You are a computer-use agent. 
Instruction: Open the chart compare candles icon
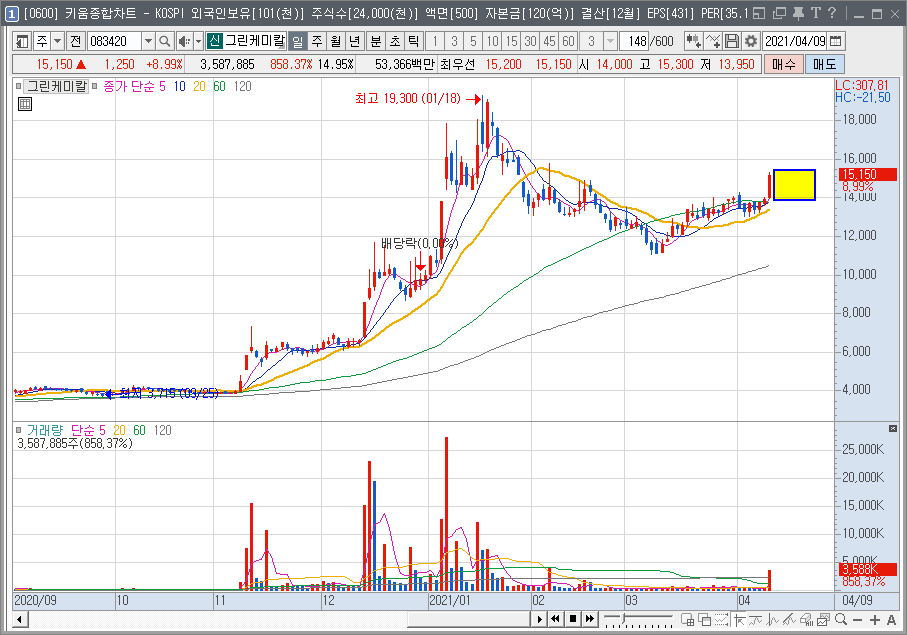[693, 41]
